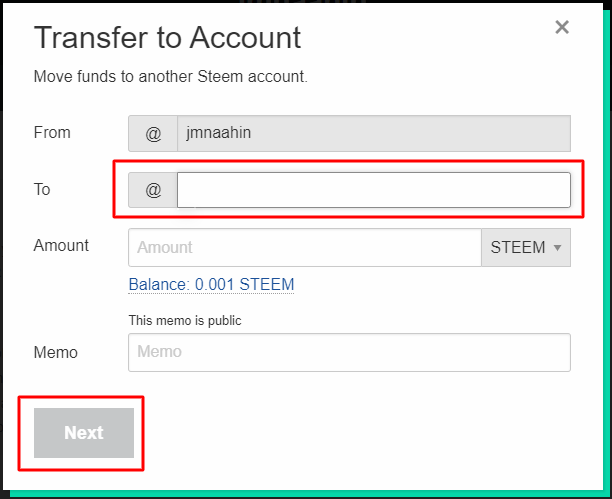Close the Transfer to Account dialog

coord(562,28)
